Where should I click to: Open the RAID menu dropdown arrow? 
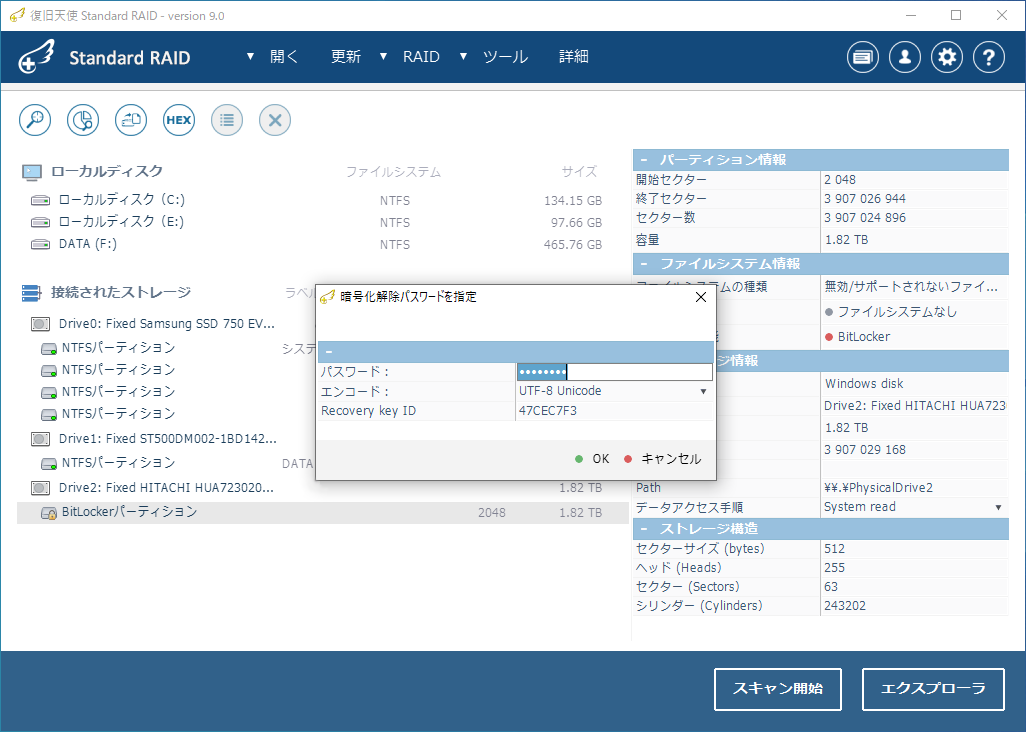[383, 56]
